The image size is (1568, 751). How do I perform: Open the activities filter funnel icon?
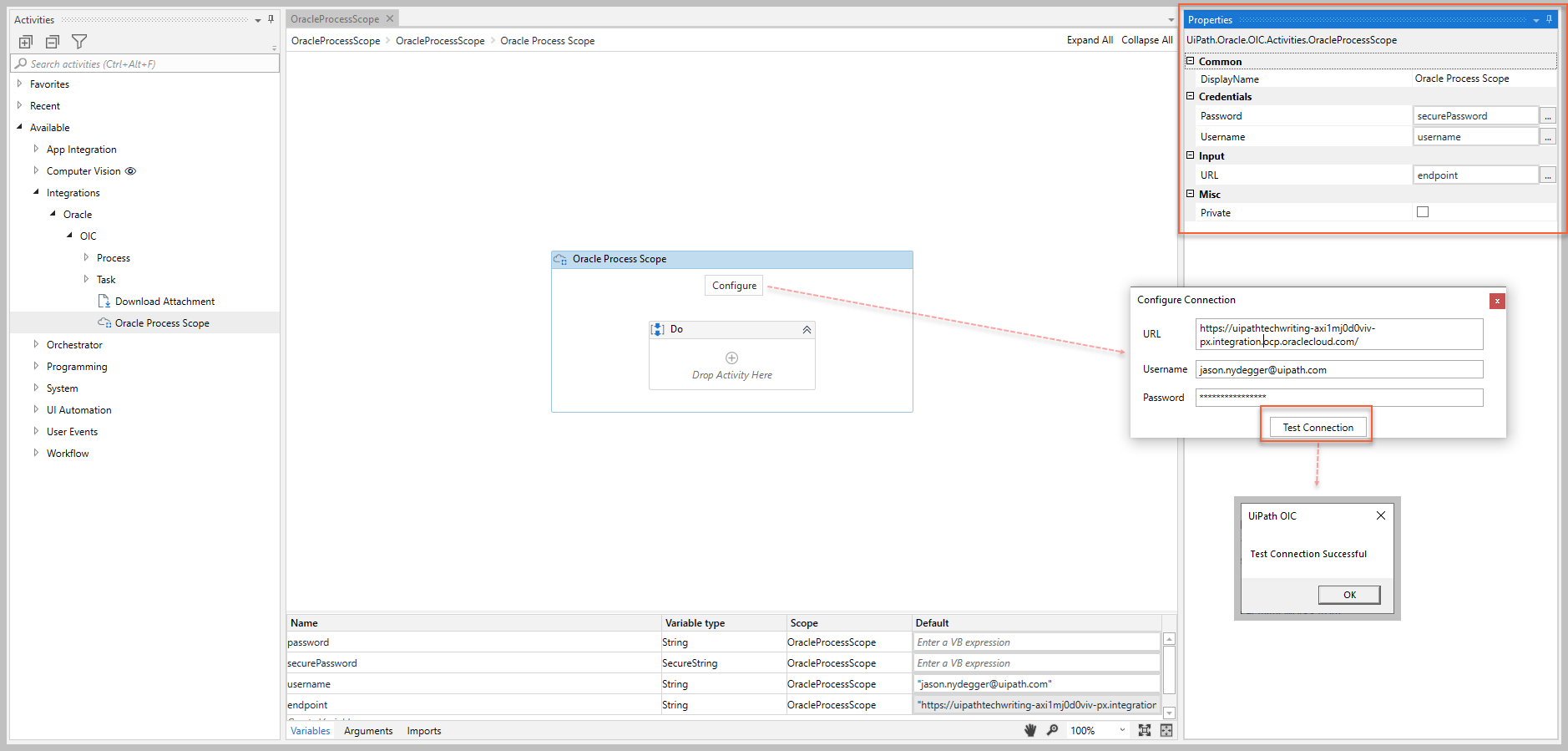pyautogui.click(x=79, y=42)
